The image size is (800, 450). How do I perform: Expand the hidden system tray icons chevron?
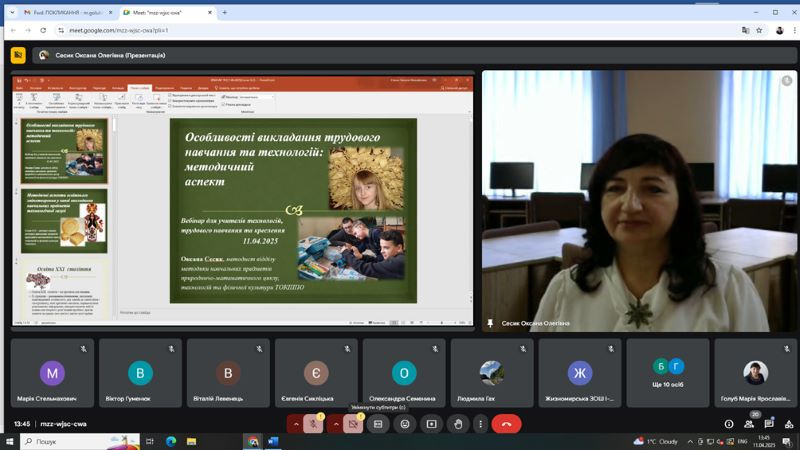[690, 441]
